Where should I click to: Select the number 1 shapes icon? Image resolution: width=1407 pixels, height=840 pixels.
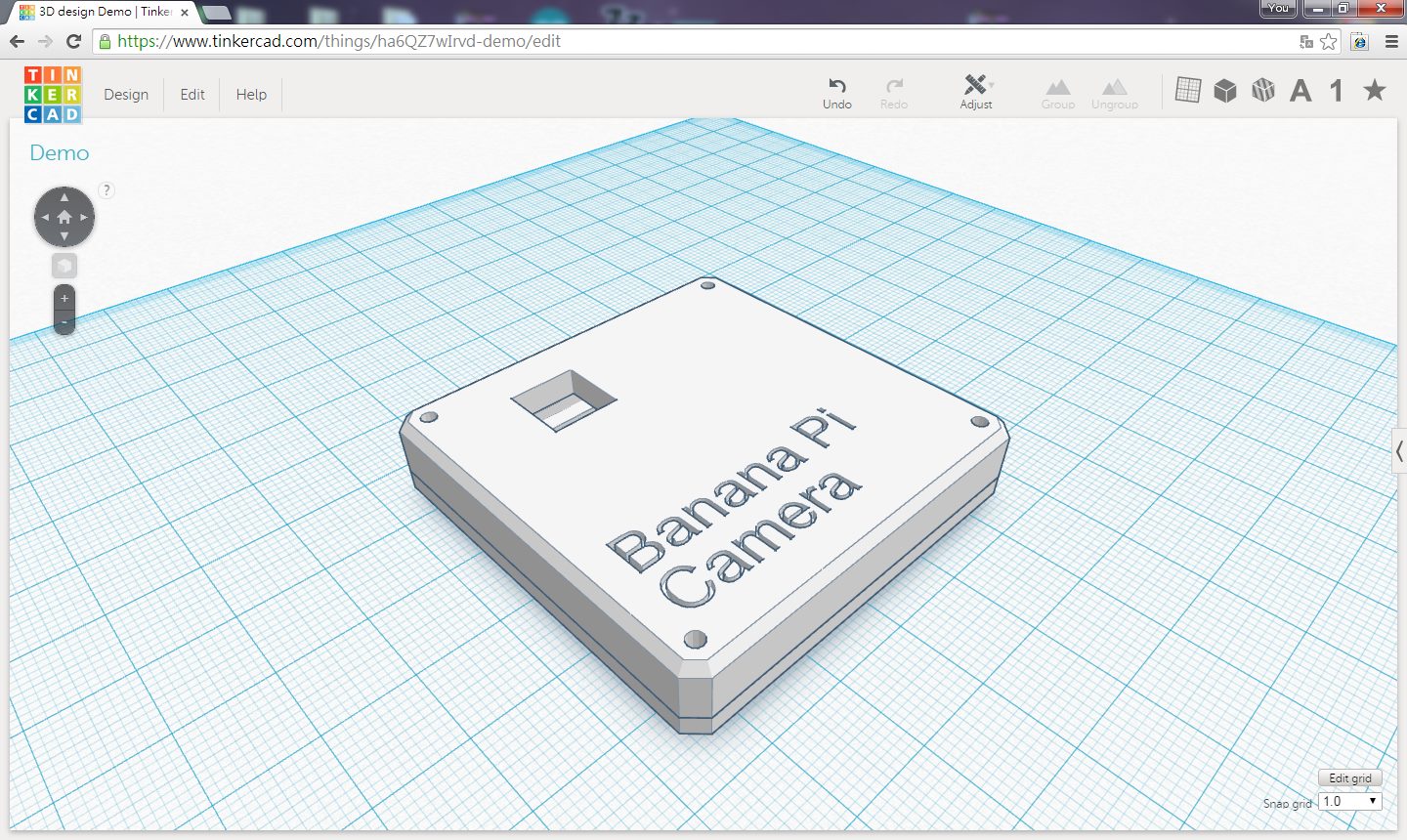click(x=1337, y=91)
